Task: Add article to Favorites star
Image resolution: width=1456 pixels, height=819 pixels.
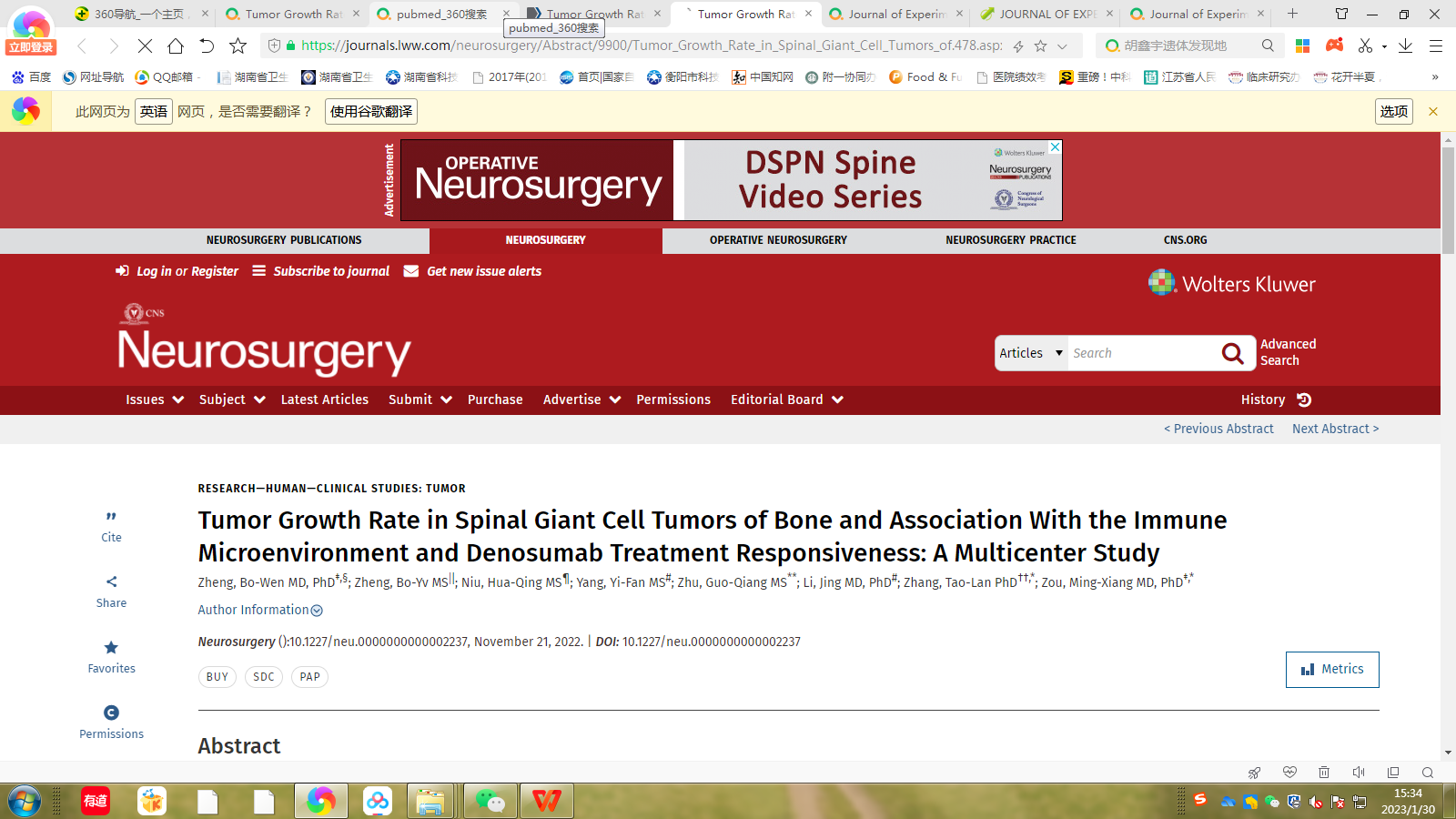Action: pos(111,648)
